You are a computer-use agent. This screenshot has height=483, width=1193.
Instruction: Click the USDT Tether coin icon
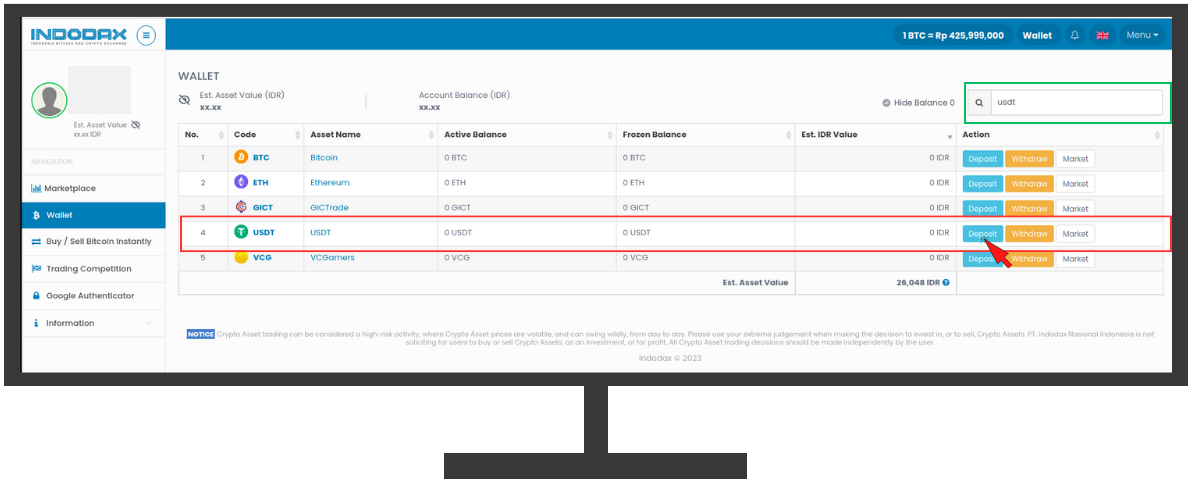click(x=241, y=232)
